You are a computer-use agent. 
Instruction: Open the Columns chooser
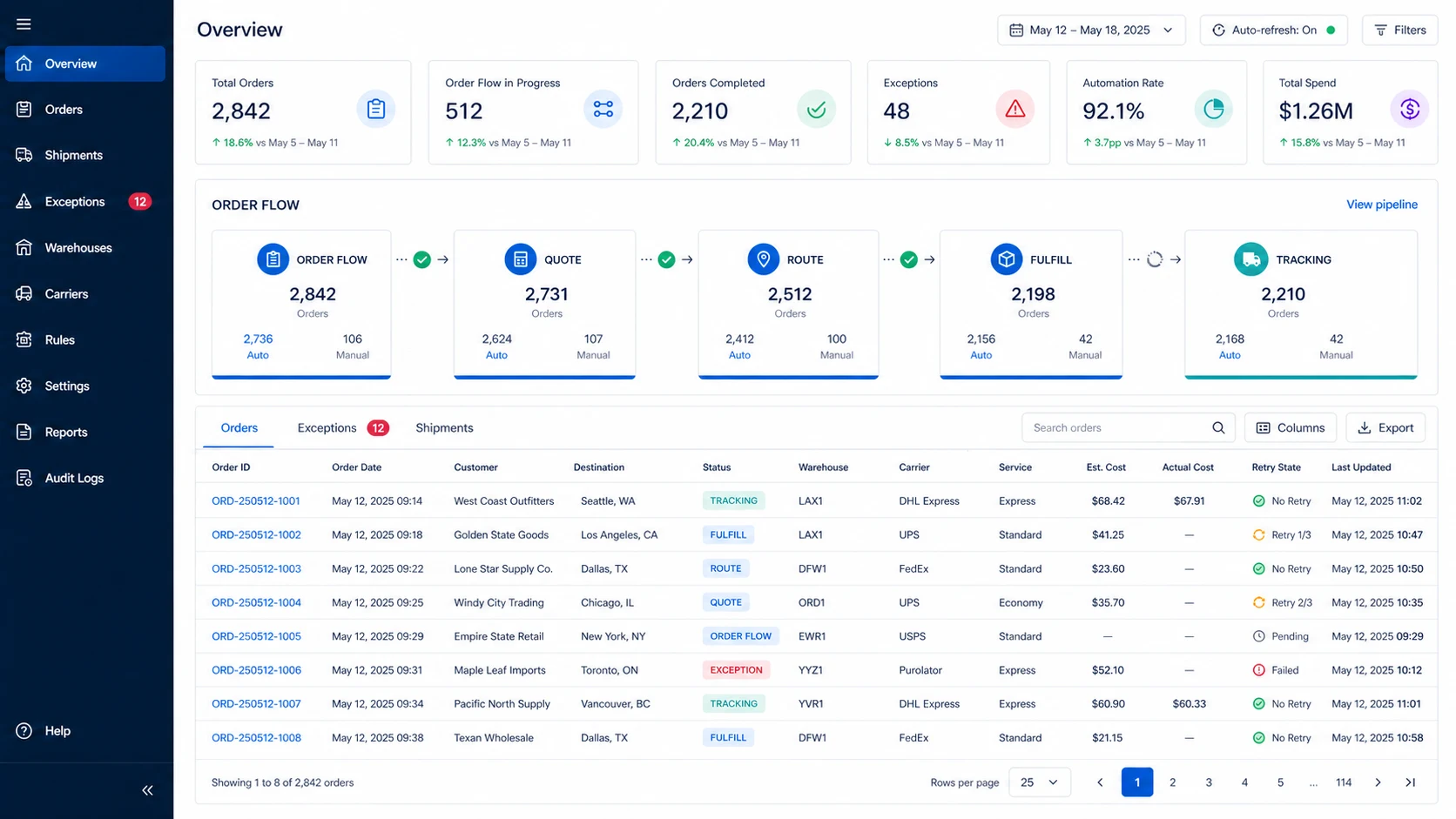[1291, 428]
